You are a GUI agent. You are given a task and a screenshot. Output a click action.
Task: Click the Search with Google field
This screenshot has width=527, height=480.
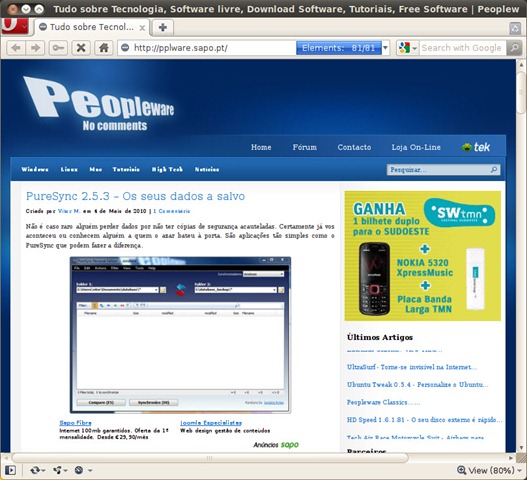coord(461,48)
